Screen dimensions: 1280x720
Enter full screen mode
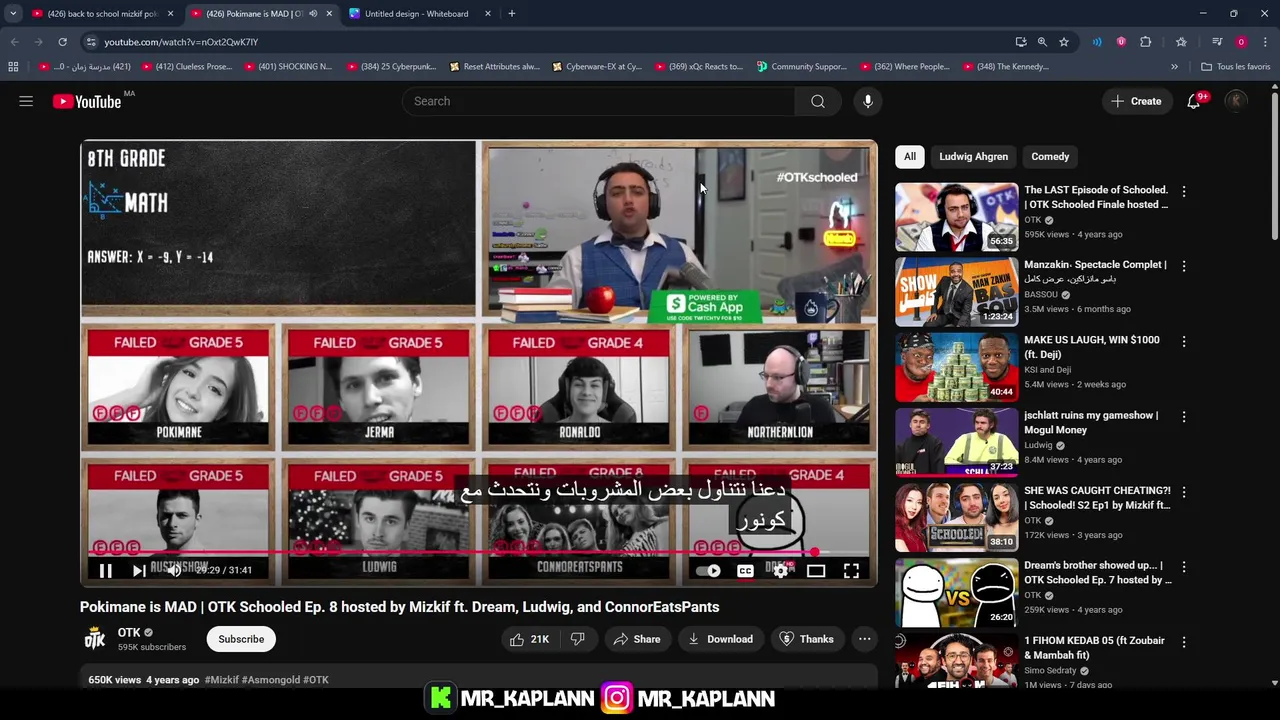pyautogui.click(x=851, y=570)
